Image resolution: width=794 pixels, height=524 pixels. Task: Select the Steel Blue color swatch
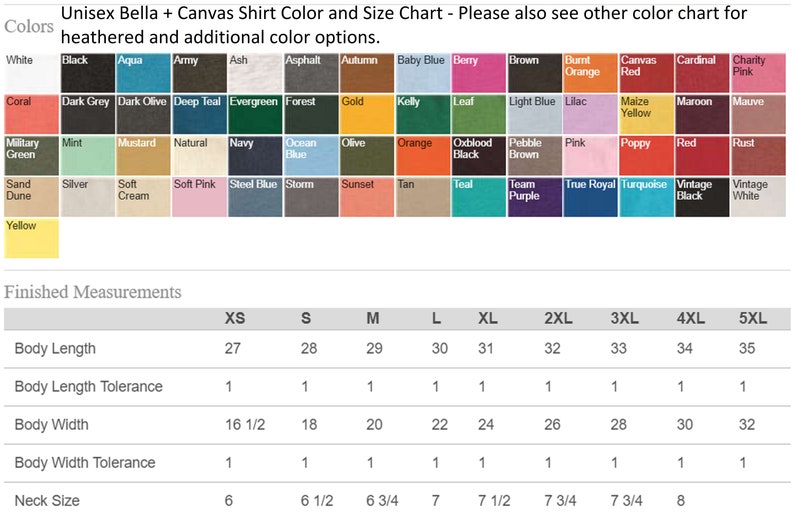click(x=255, y=197)
